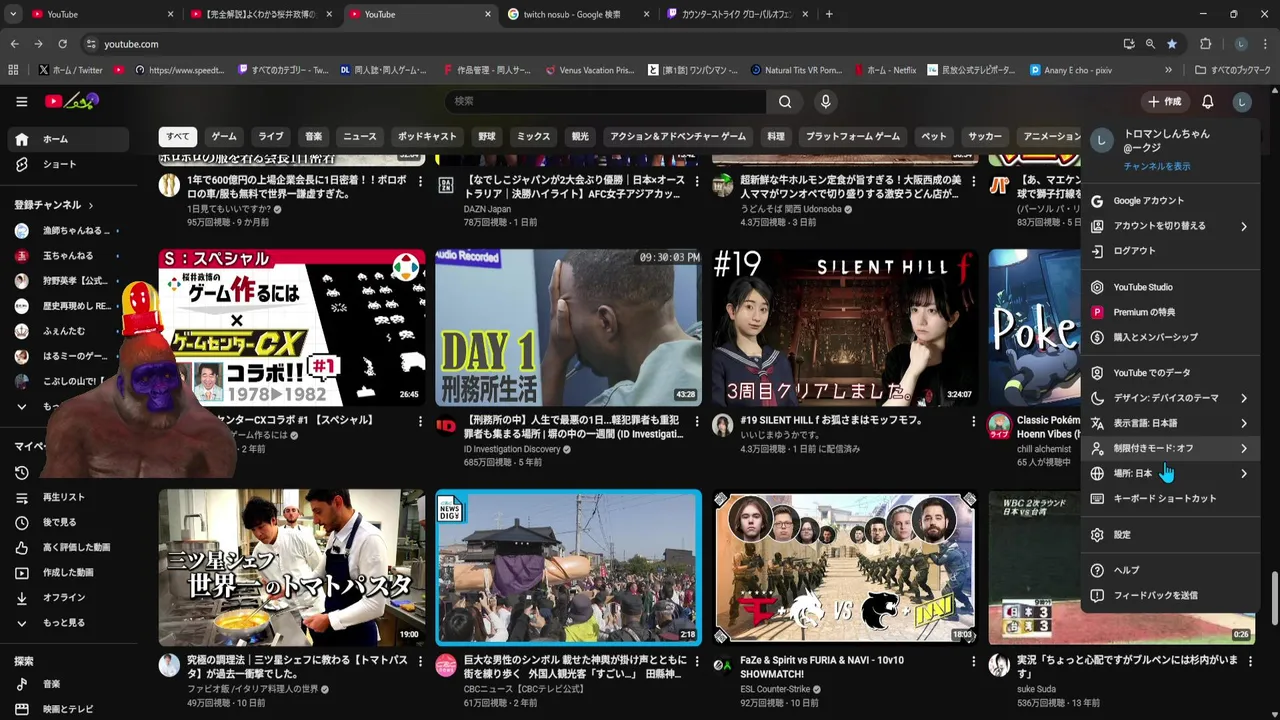Open the Chrome apps grid icon
This screenshot has height=720, width=1280.
tap(13, 70)
